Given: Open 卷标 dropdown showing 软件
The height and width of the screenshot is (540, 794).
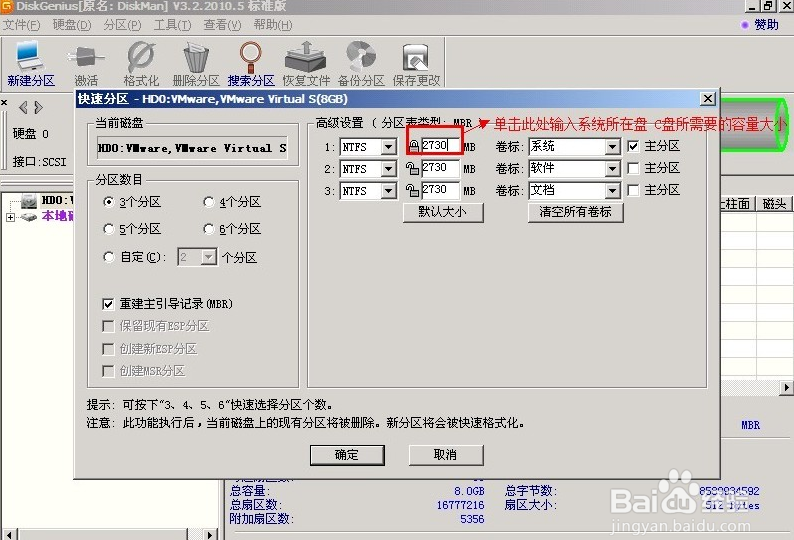Looking at the screenshot, I should tap(612, 168).
